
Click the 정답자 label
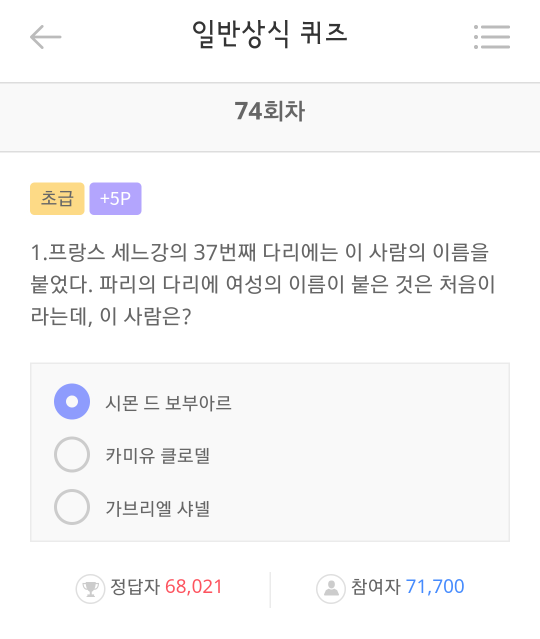click(x=135, y=587)
